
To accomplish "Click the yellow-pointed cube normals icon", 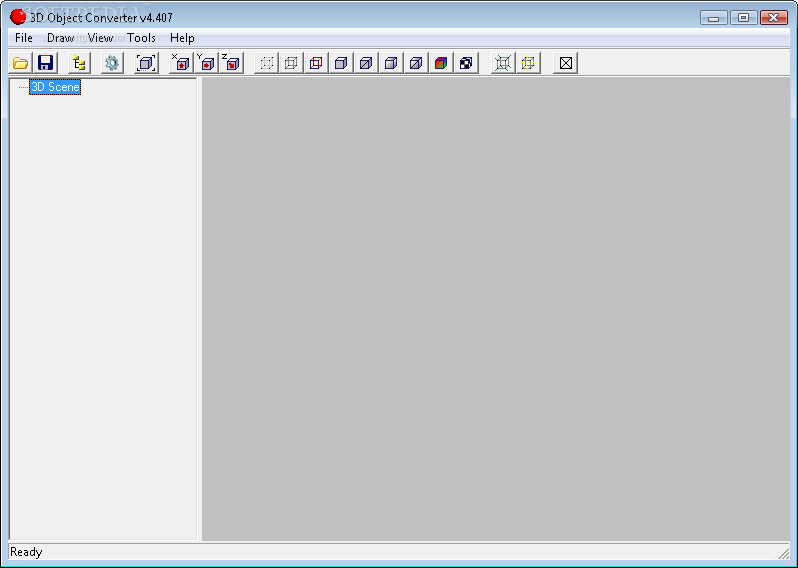I will (x=528, y=63).
